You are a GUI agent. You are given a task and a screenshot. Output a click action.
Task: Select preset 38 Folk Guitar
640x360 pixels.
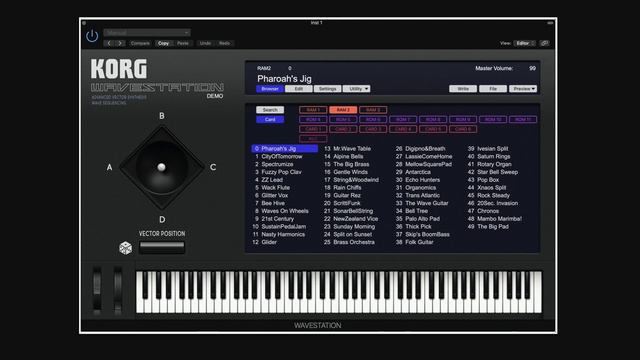pos(415,242)
